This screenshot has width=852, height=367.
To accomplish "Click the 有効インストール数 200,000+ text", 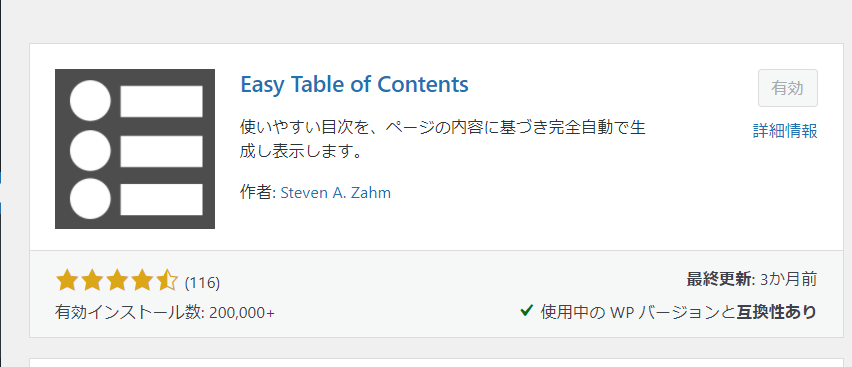I will click(x=165, y=313).
